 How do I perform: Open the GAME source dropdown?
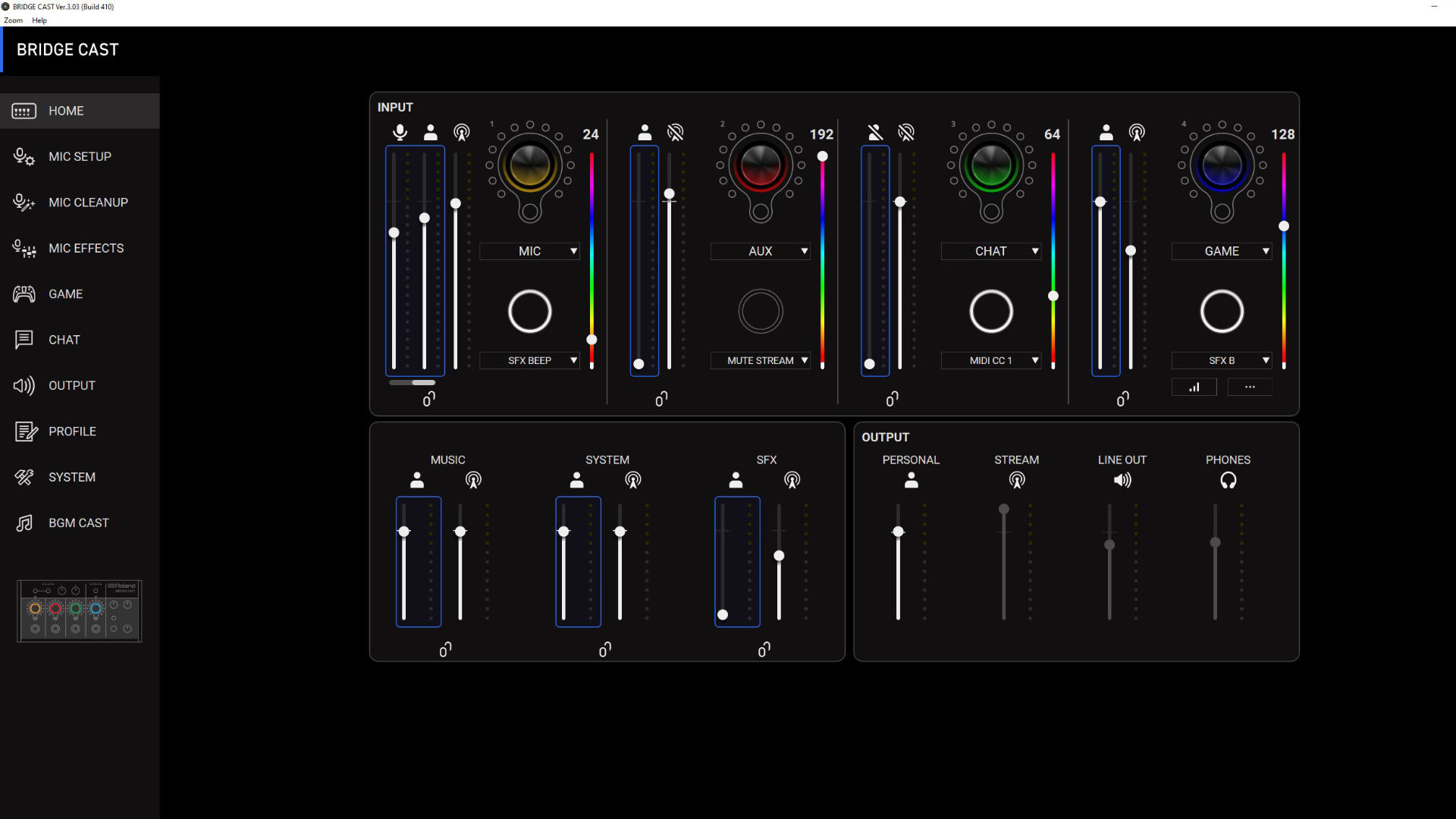click(x=1222, y=251)
